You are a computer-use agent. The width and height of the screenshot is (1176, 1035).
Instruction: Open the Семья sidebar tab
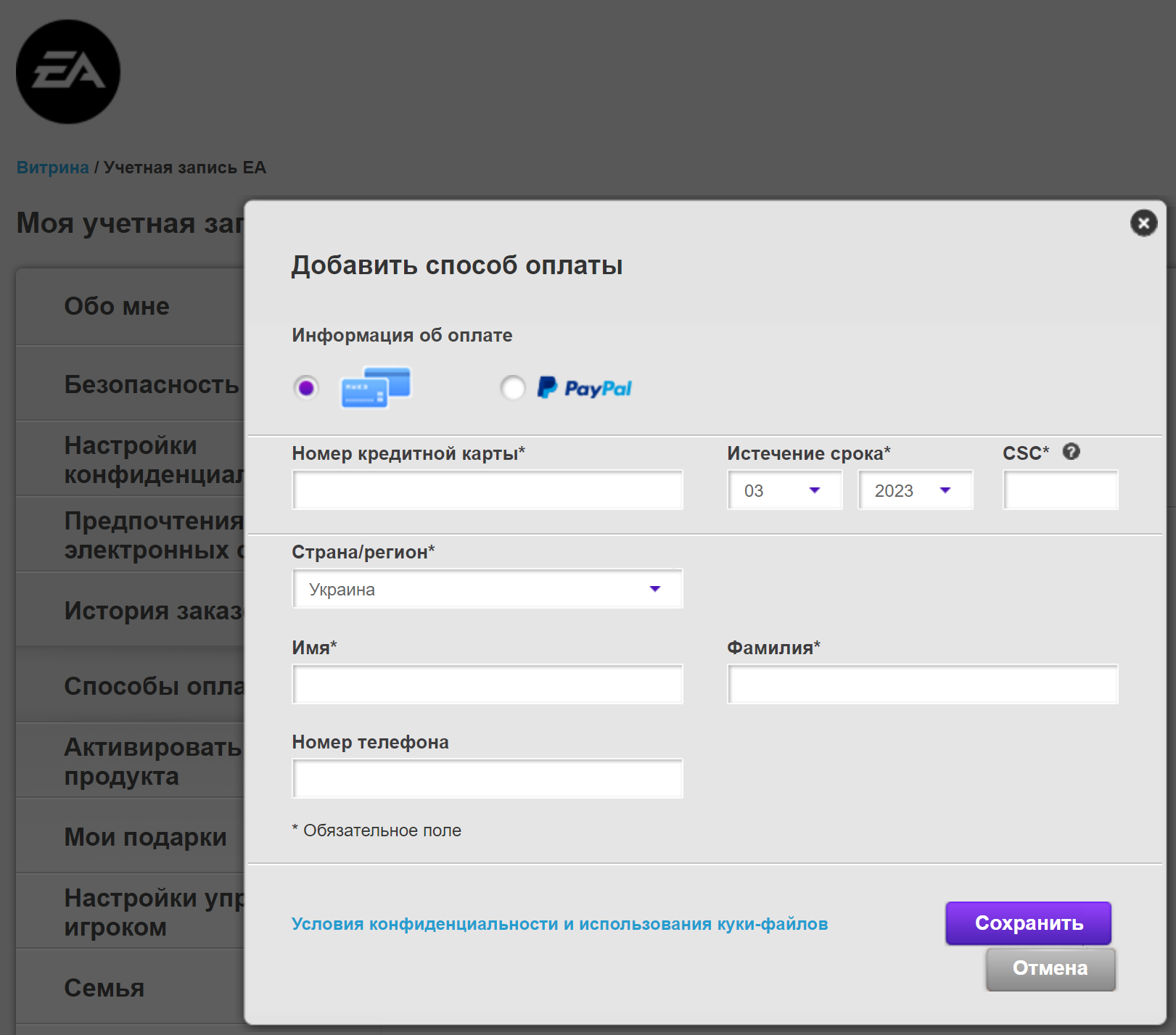click(x=131, y=988)
